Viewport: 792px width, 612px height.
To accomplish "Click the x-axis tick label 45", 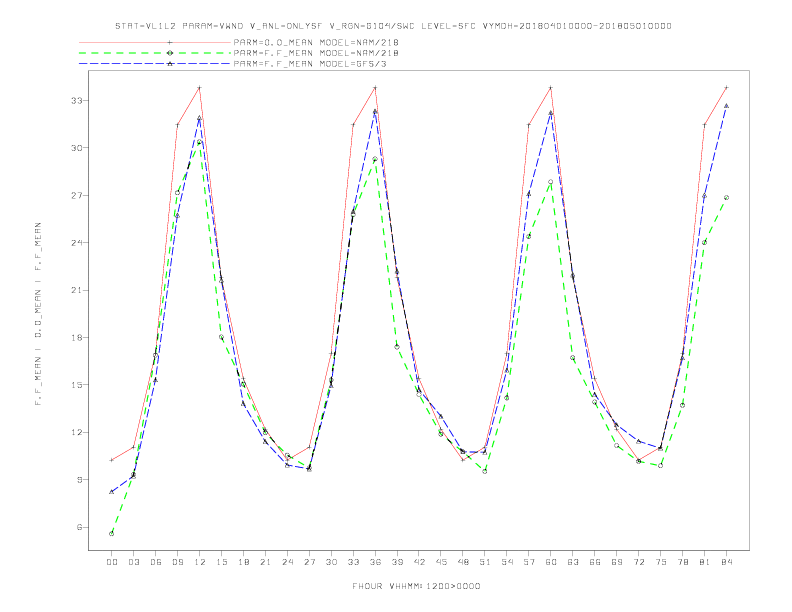I will 441,562.
